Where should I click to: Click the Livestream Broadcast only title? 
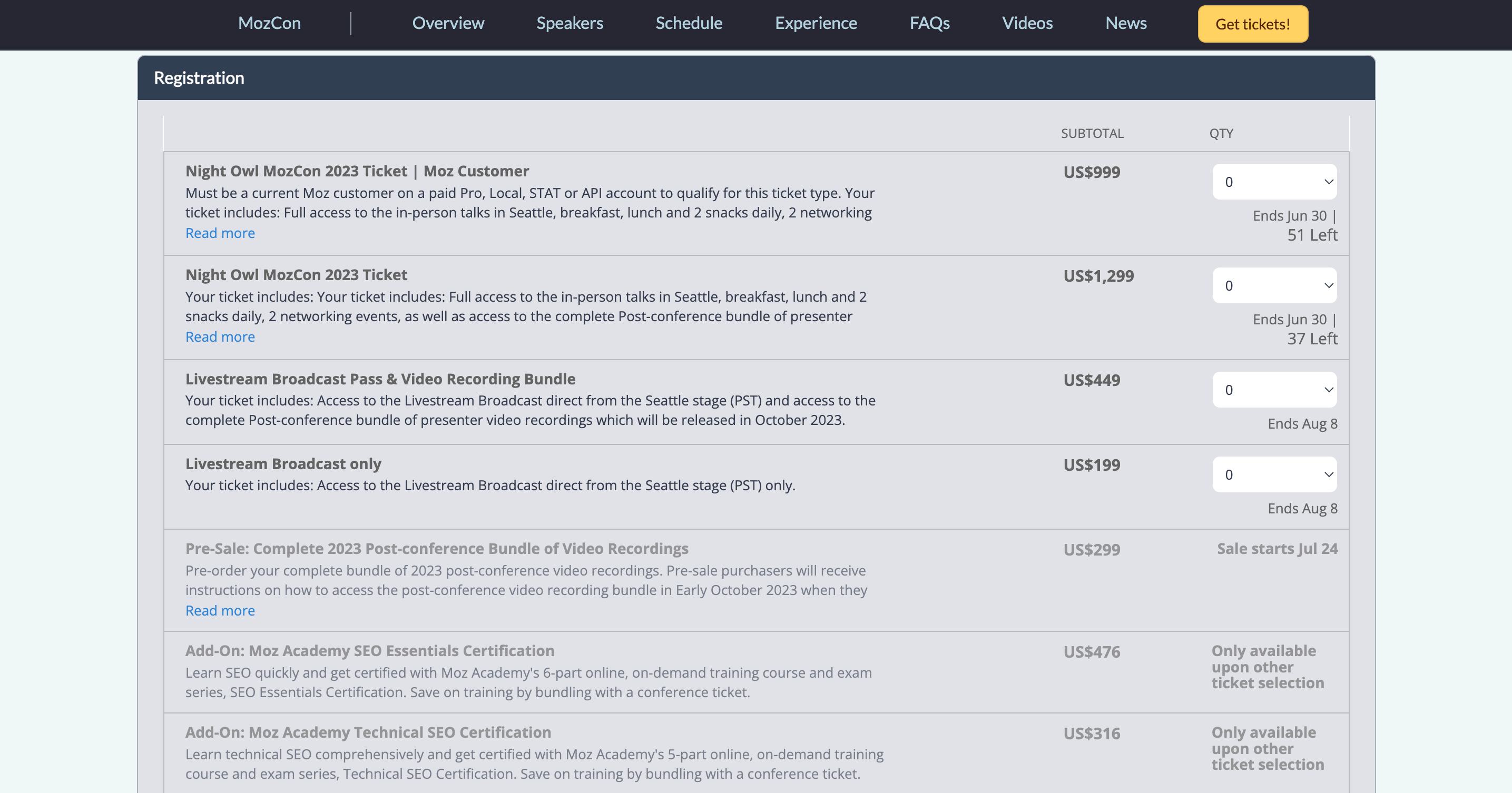point(283,464)
